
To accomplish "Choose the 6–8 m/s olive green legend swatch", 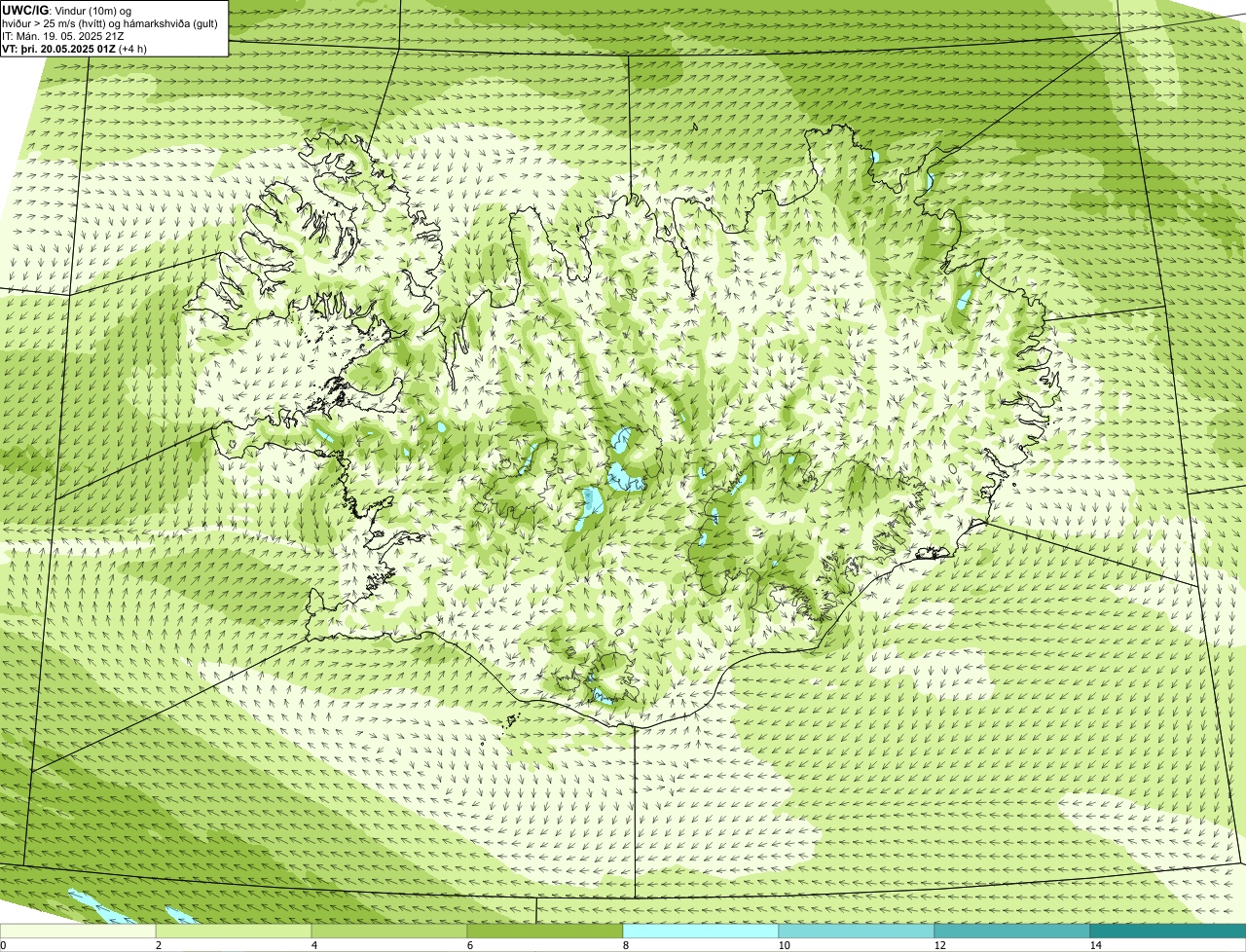I will (x=545, y=931).
